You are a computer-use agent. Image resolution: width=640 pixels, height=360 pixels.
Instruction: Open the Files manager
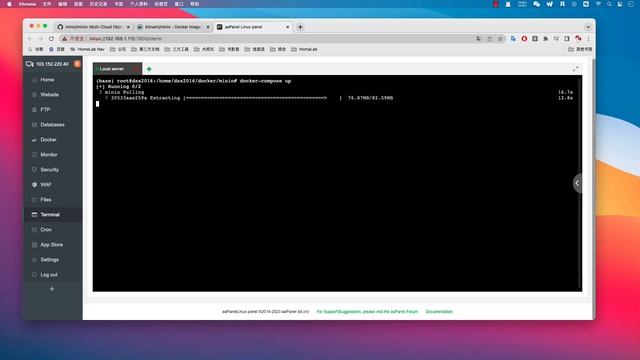point(52,200)
